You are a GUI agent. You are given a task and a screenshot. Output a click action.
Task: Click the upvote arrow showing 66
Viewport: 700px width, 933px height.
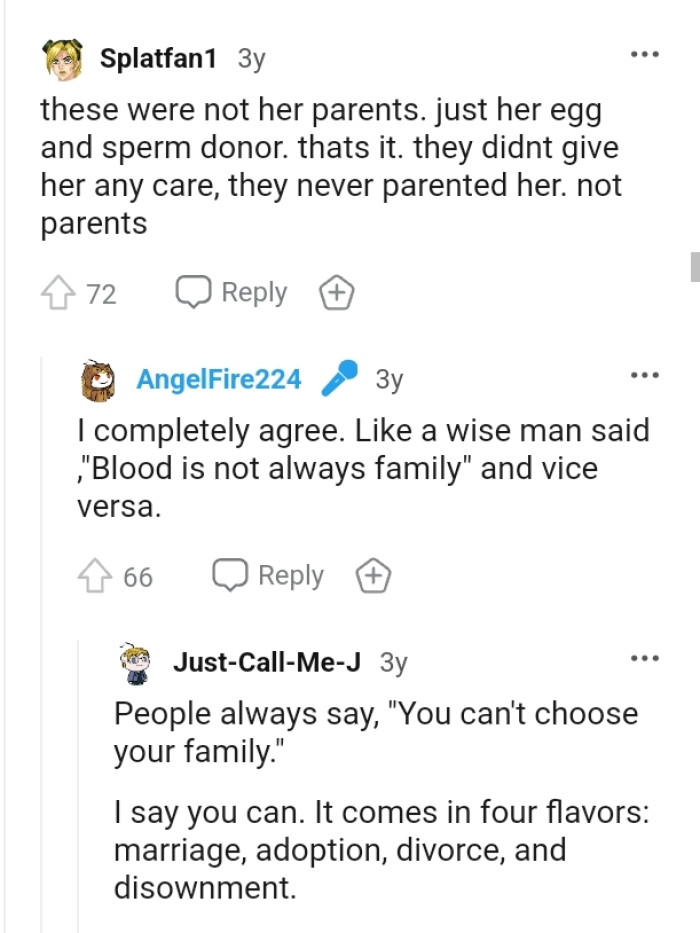[x=95, y=575]
